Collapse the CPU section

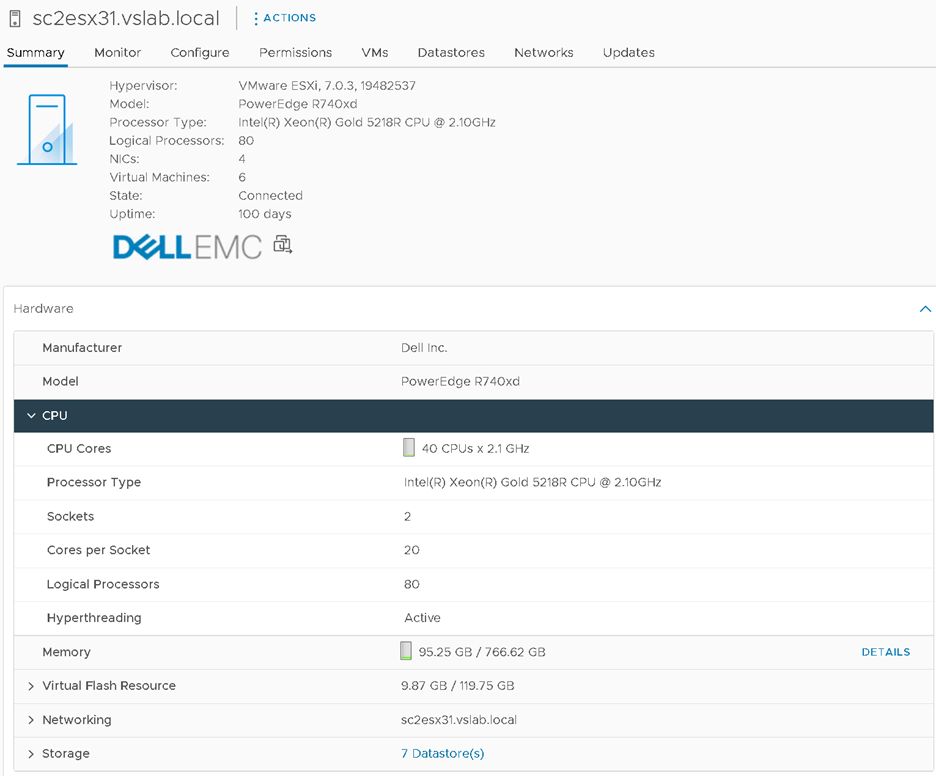click(32, 415)
